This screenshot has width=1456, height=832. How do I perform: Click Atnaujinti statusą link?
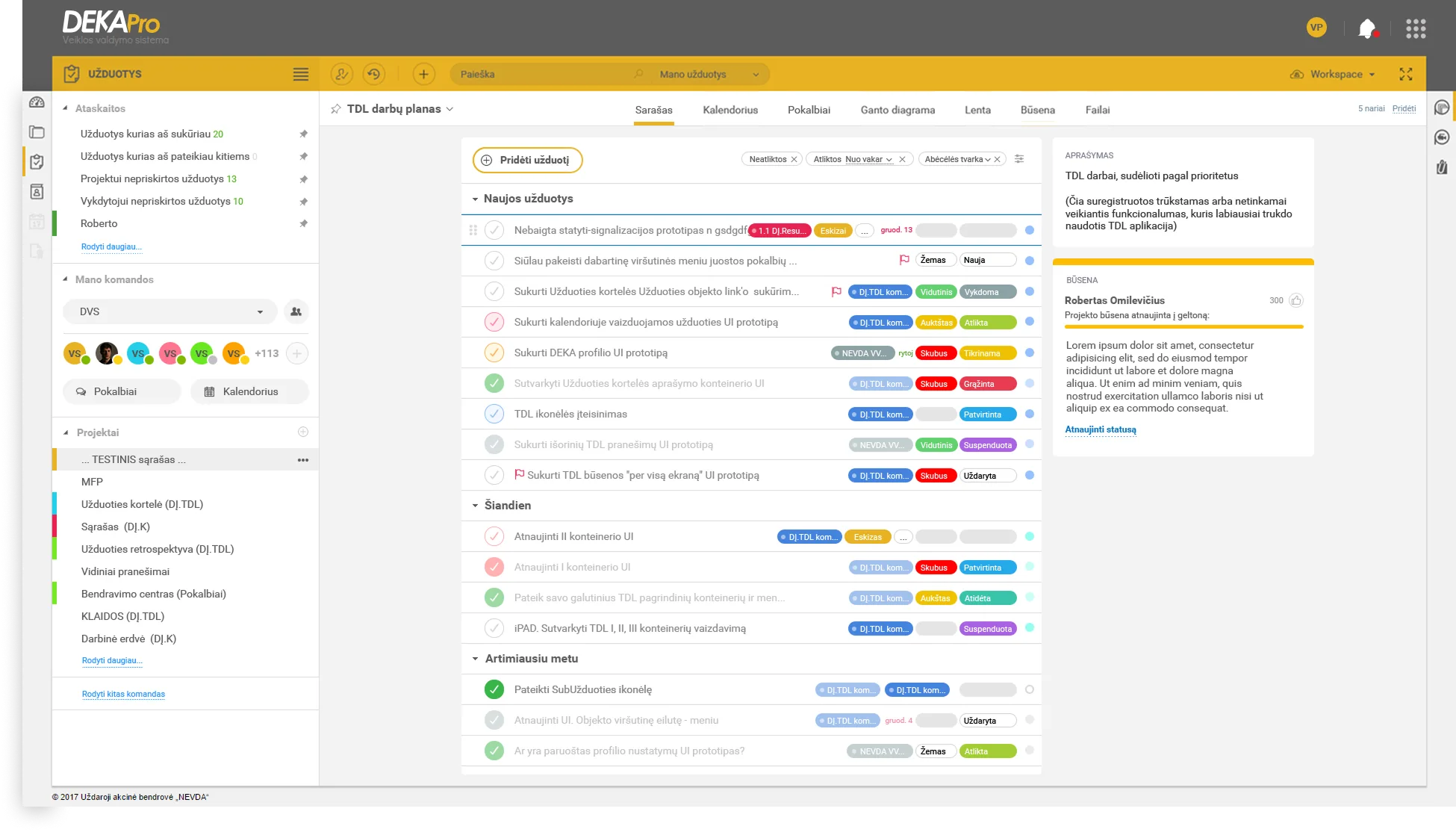(x=1100, y=429)
